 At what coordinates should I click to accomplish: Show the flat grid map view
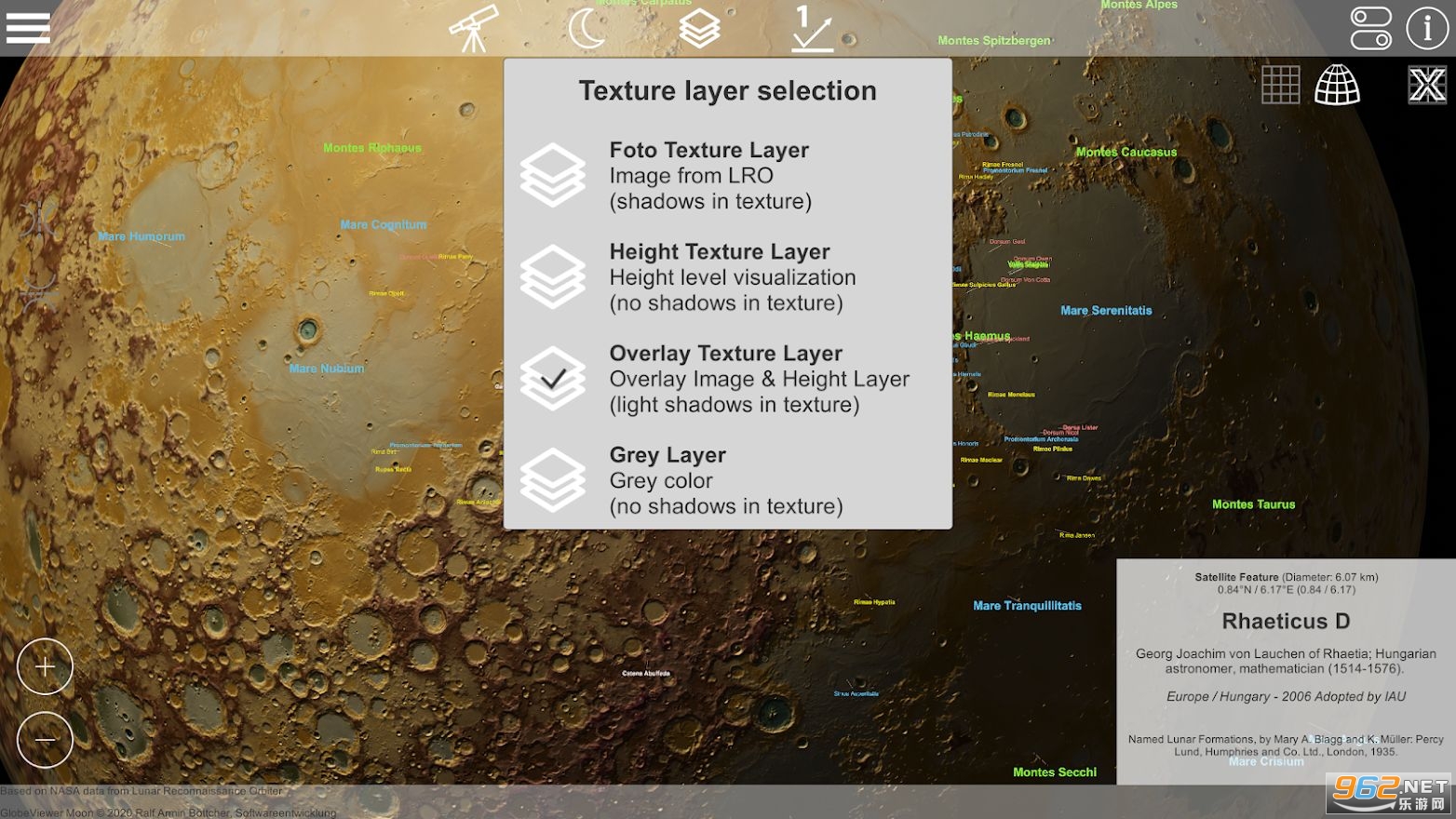click(1280, 86)
